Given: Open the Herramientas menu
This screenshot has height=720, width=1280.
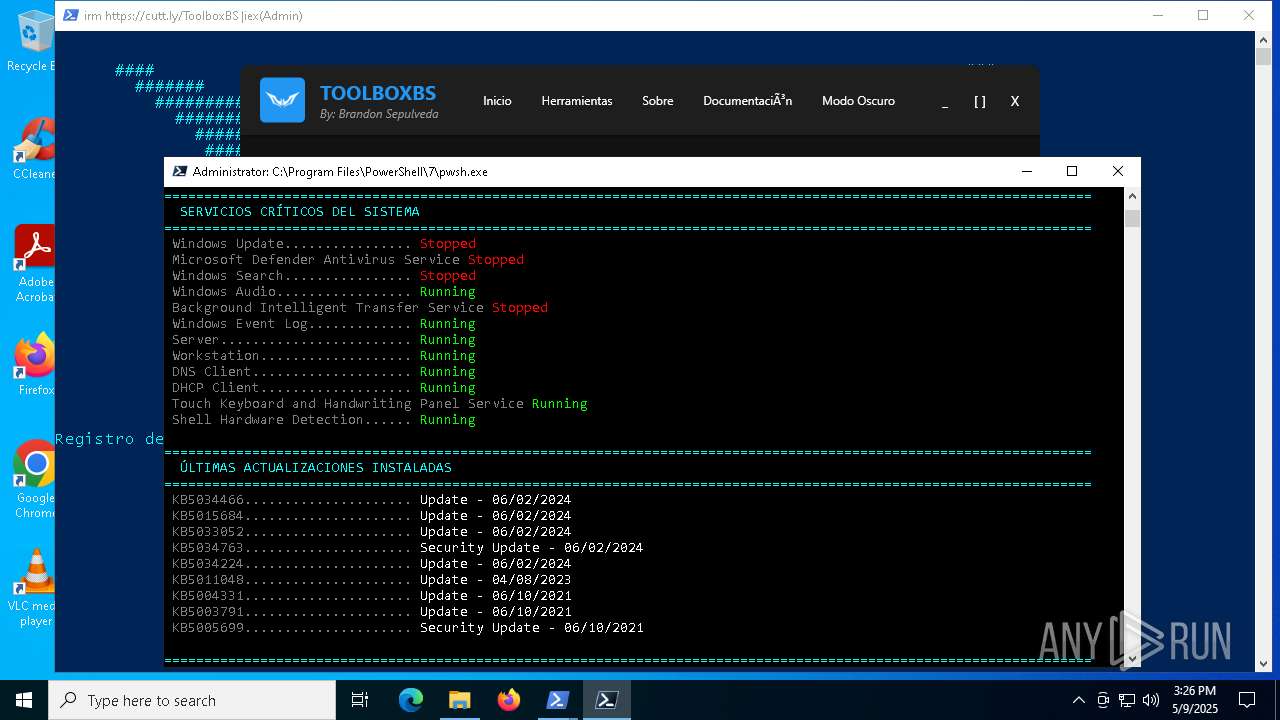Looking at the screenshot, I should [577, 101].
